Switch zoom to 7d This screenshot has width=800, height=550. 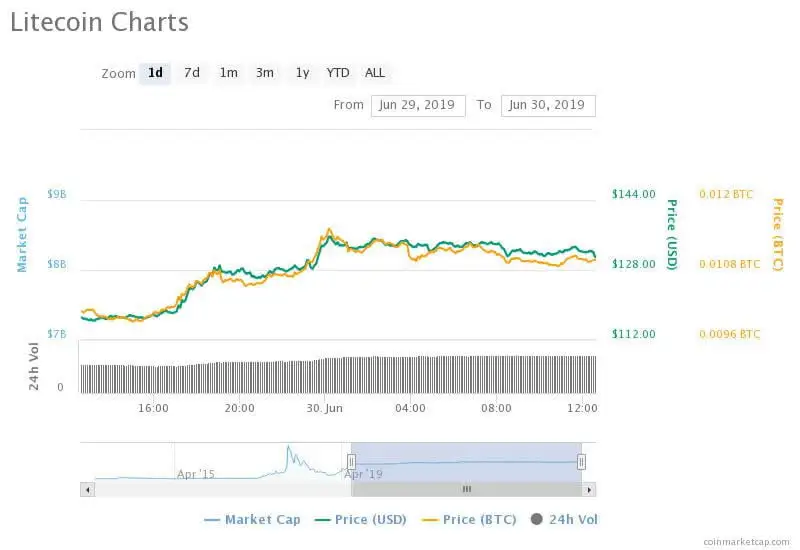coord(192,73)
